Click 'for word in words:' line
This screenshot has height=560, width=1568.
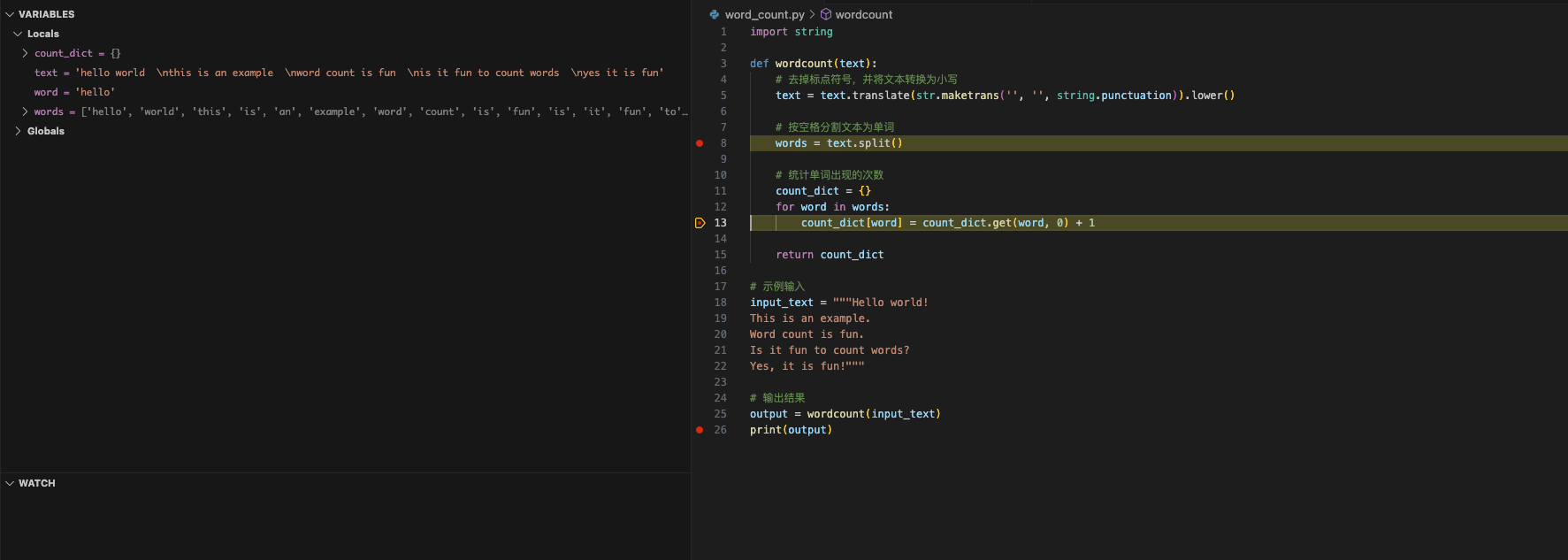coord(833,207)
